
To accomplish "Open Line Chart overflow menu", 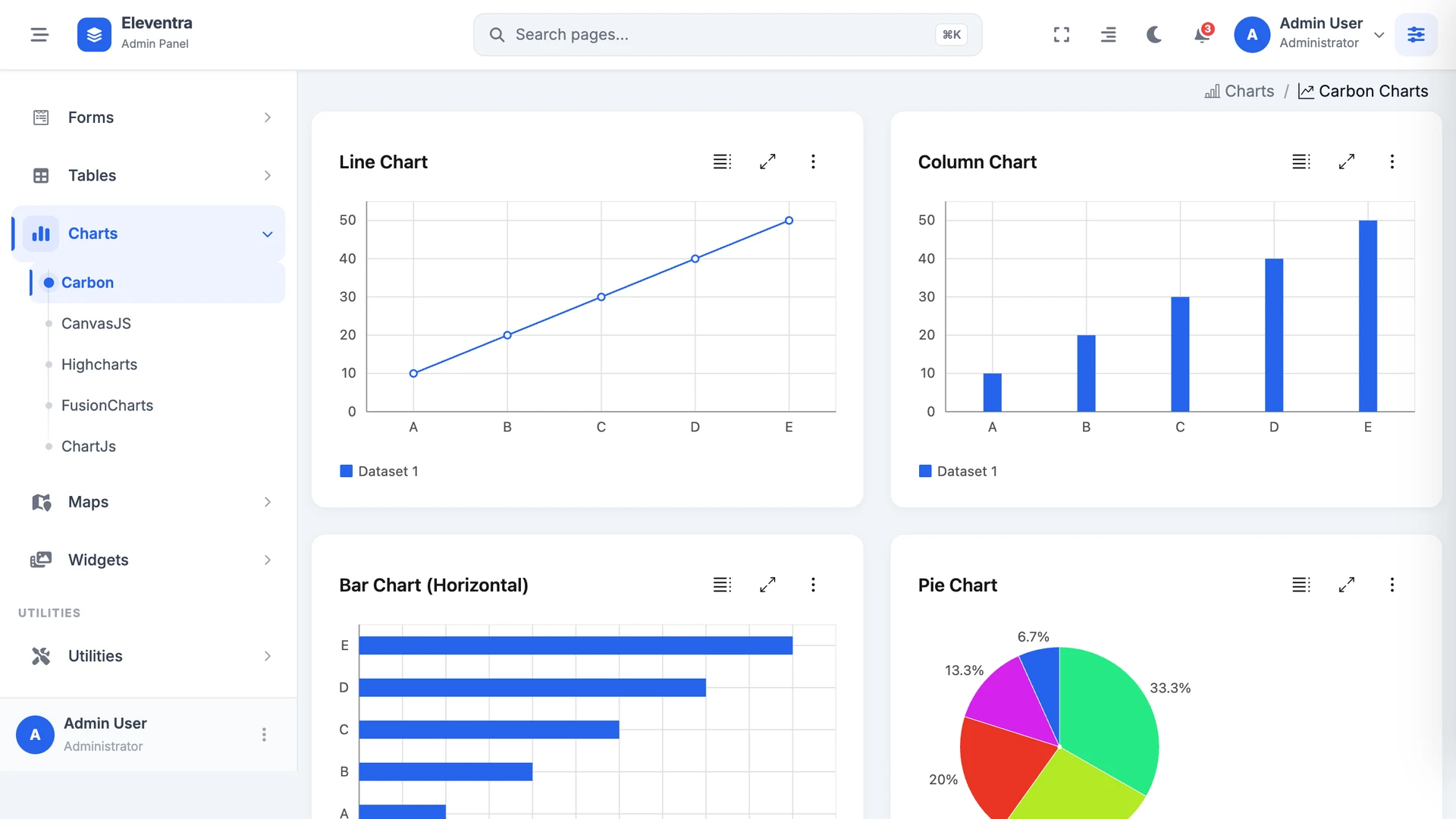I will [x=813, y=162].
